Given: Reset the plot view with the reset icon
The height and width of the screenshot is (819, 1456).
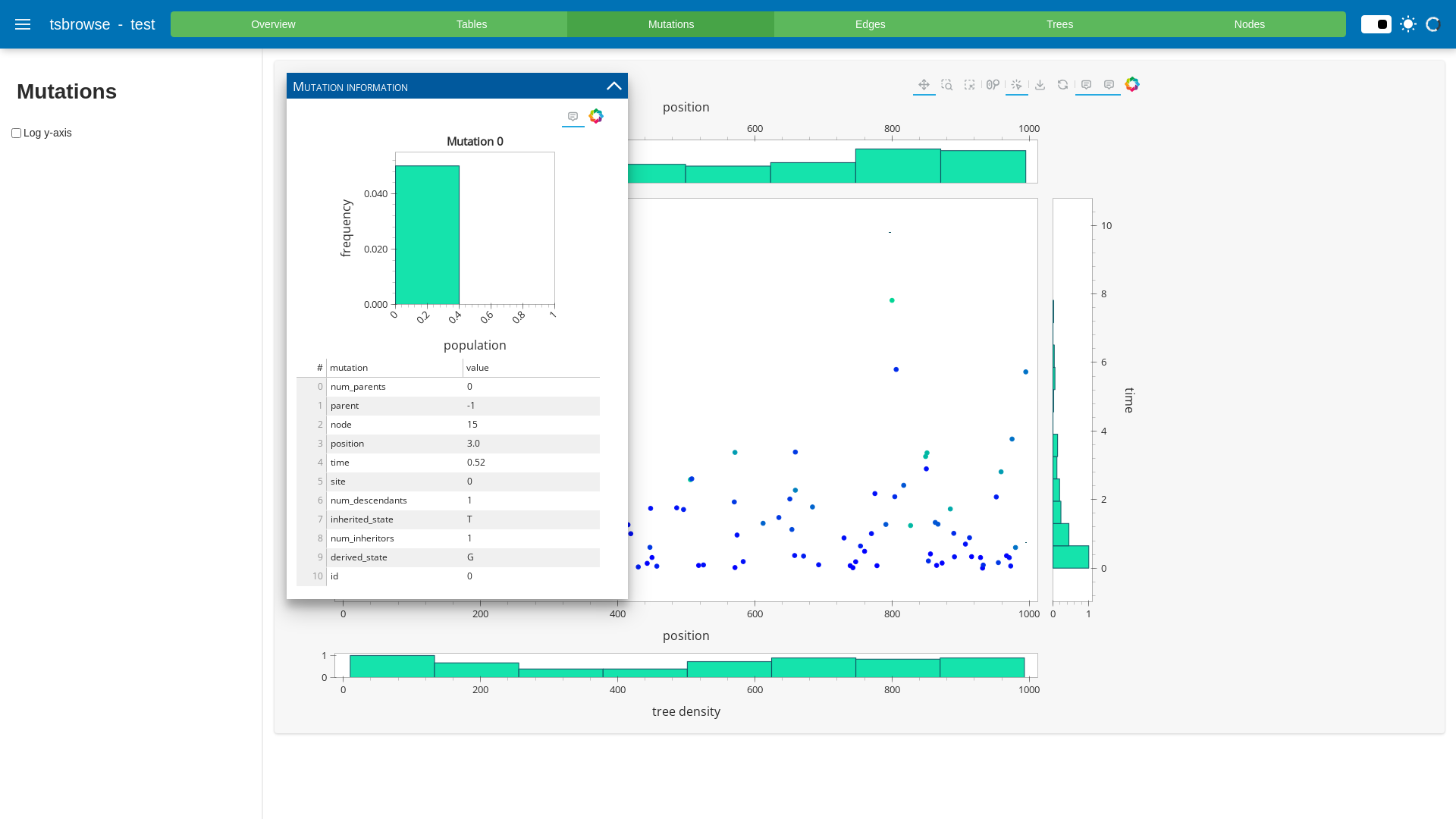Looking at the screenshot, I should point(1062,85).
